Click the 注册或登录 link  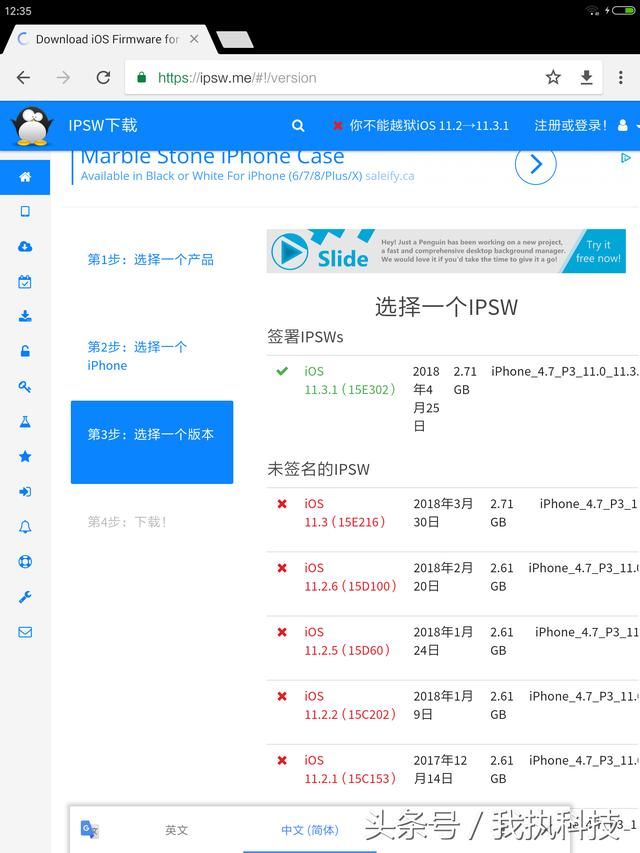click(x=570, y=126)
